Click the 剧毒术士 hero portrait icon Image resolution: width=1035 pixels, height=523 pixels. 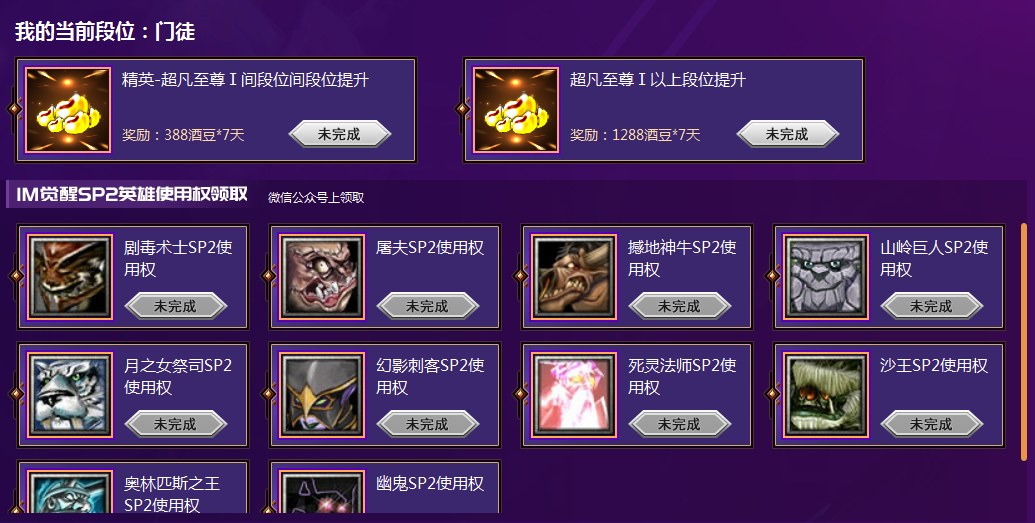coord(70,277)
